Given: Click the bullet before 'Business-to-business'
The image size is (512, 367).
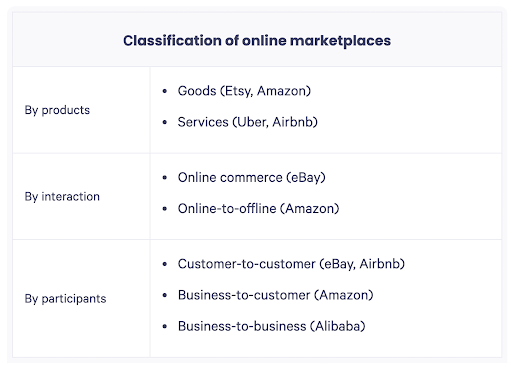Looking at the screenshot, I should pyautogui.click(x=164, y=326).
